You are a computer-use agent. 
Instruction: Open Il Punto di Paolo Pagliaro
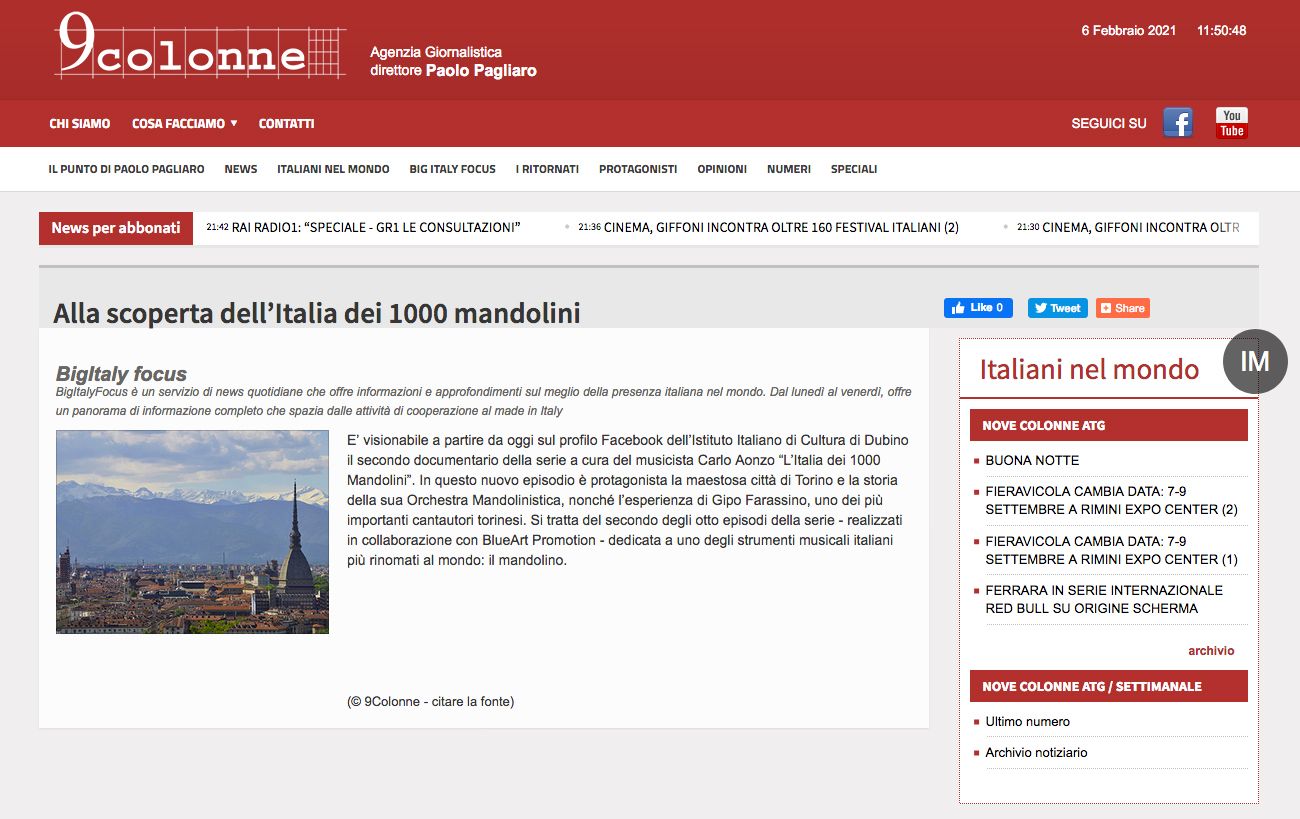click(x=126, y=169)
